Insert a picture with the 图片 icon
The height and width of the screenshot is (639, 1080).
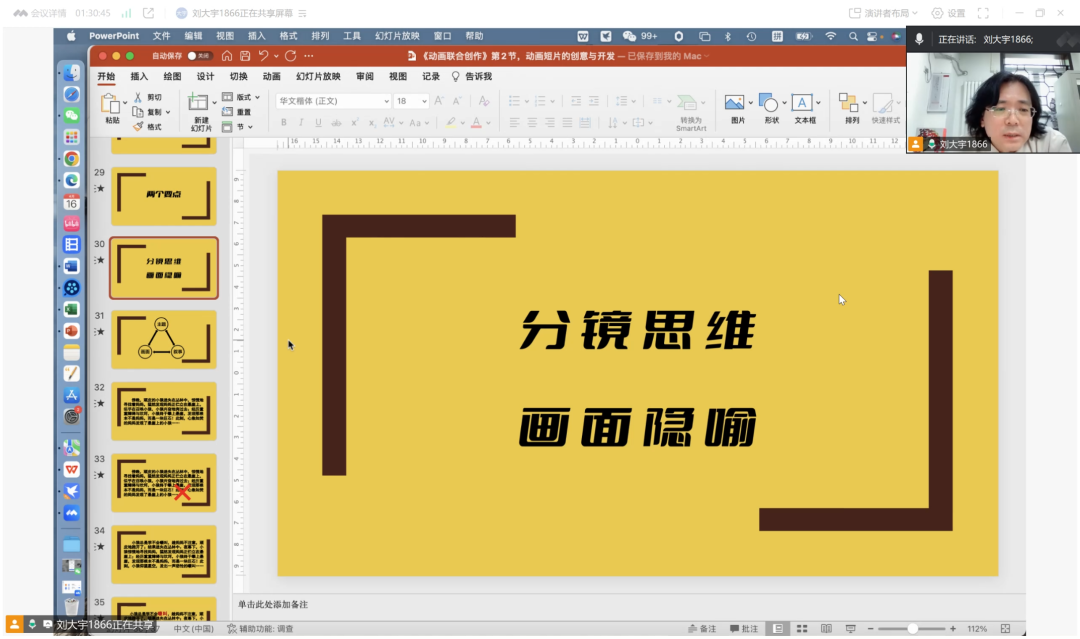(735, 103)
